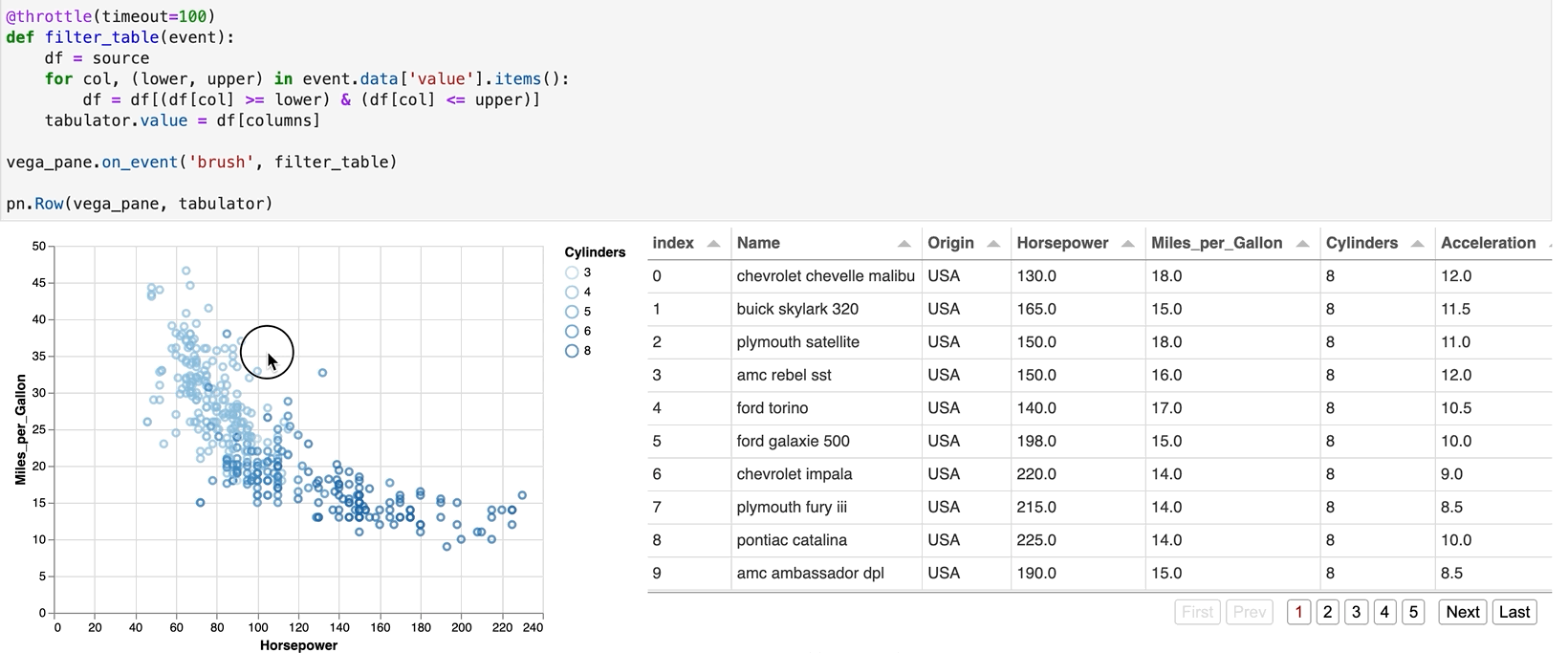This screenshot has width=1568, height=653.
Task: Click the Cylinders 8 legend circle
Action: tap(572, 351)
